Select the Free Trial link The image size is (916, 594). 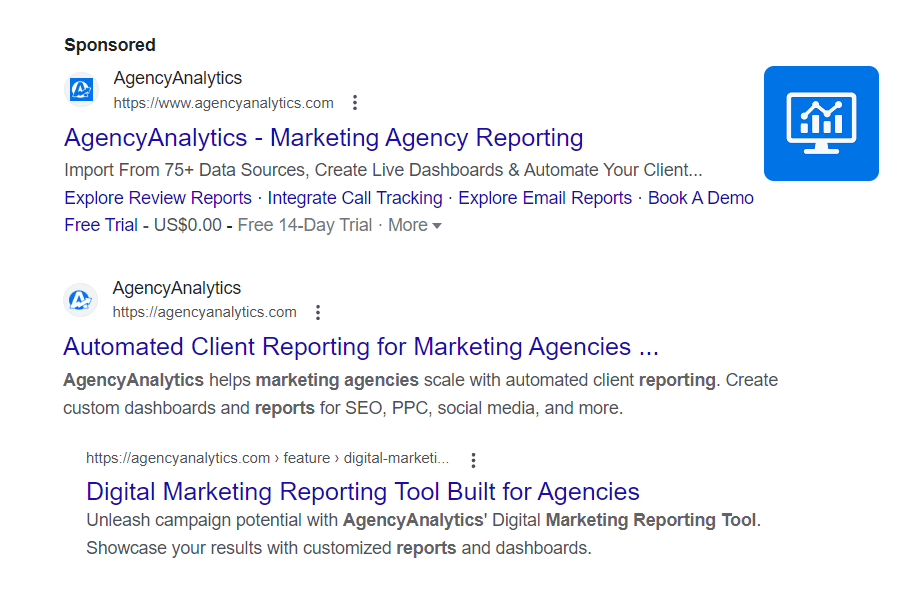point(101,225)
